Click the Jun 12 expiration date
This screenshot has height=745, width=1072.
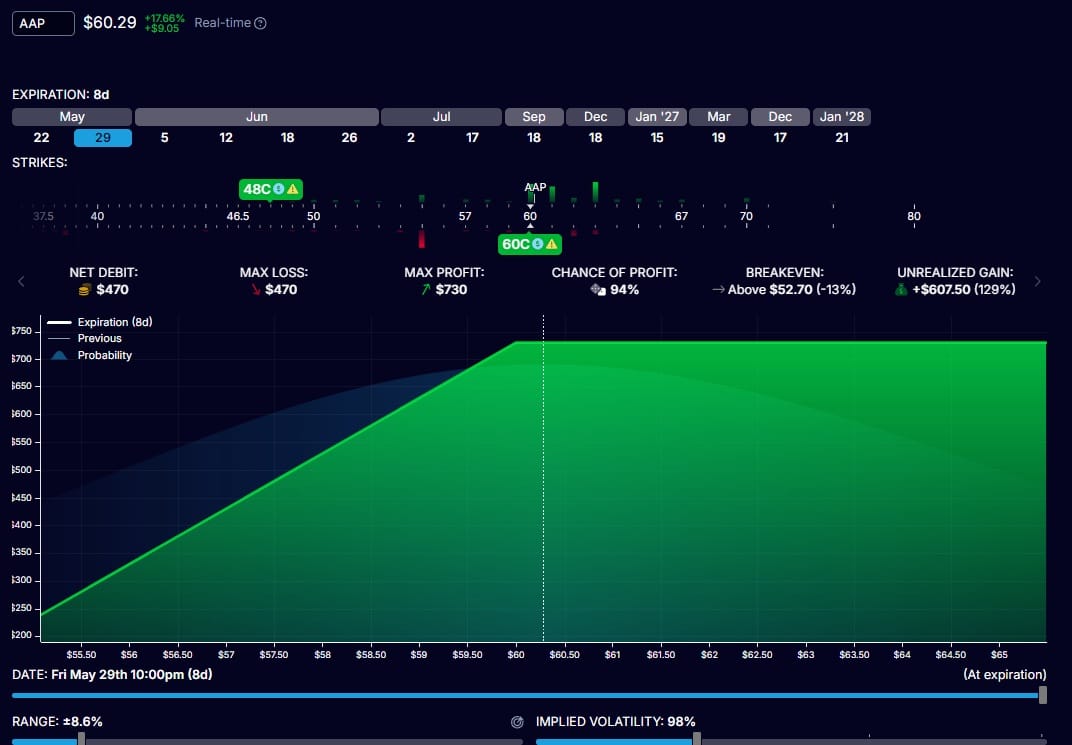[x=226, y=137]
